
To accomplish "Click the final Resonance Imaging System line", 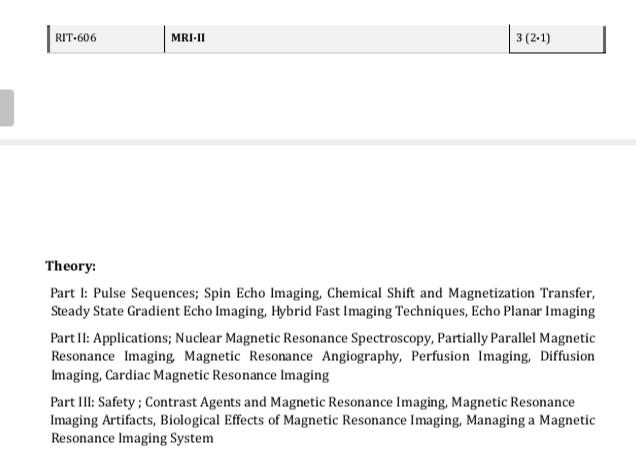I will 132,438.
